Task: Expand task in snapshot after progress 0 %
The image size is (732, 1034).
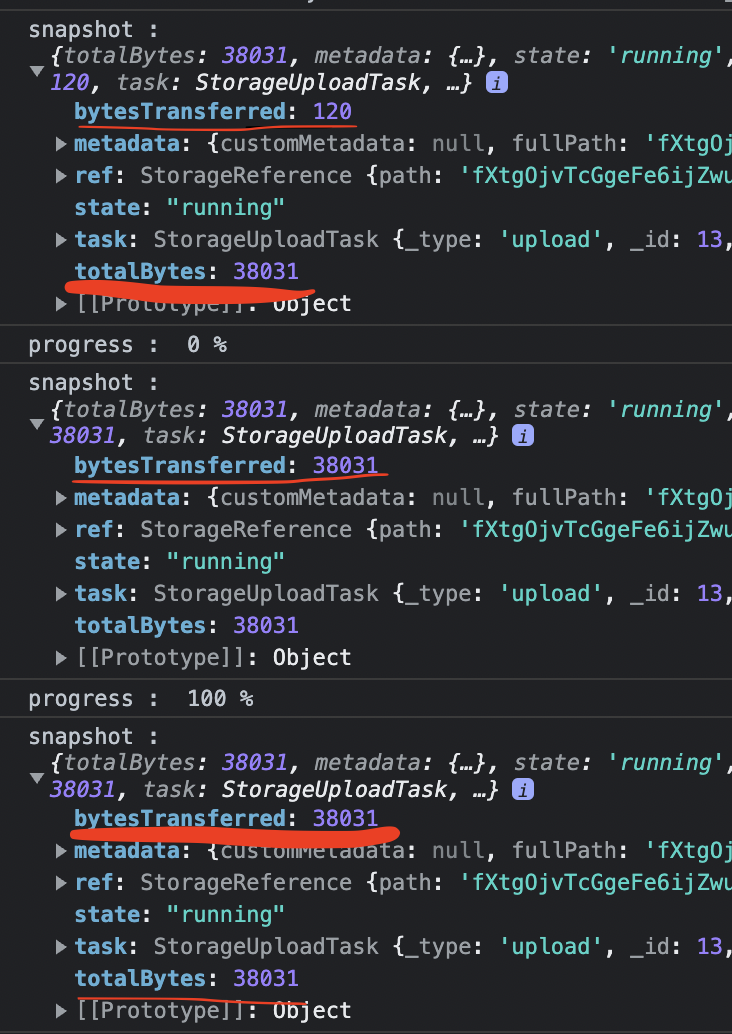Action: pyautogui.click(x=61, y=593)
